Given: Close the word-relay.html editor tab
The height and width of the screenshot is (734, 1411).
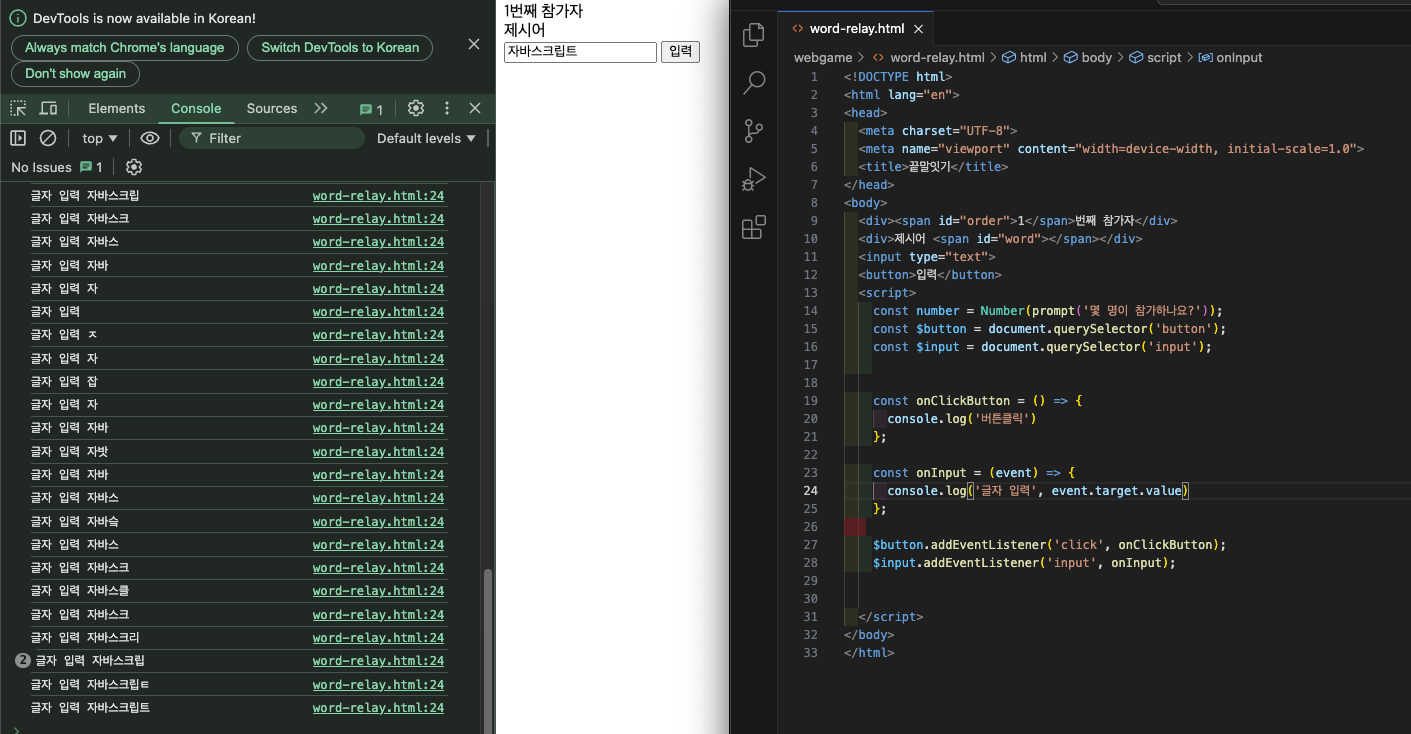Looking at the screenshot, I should pyautogui.click(x=917, y=29).
